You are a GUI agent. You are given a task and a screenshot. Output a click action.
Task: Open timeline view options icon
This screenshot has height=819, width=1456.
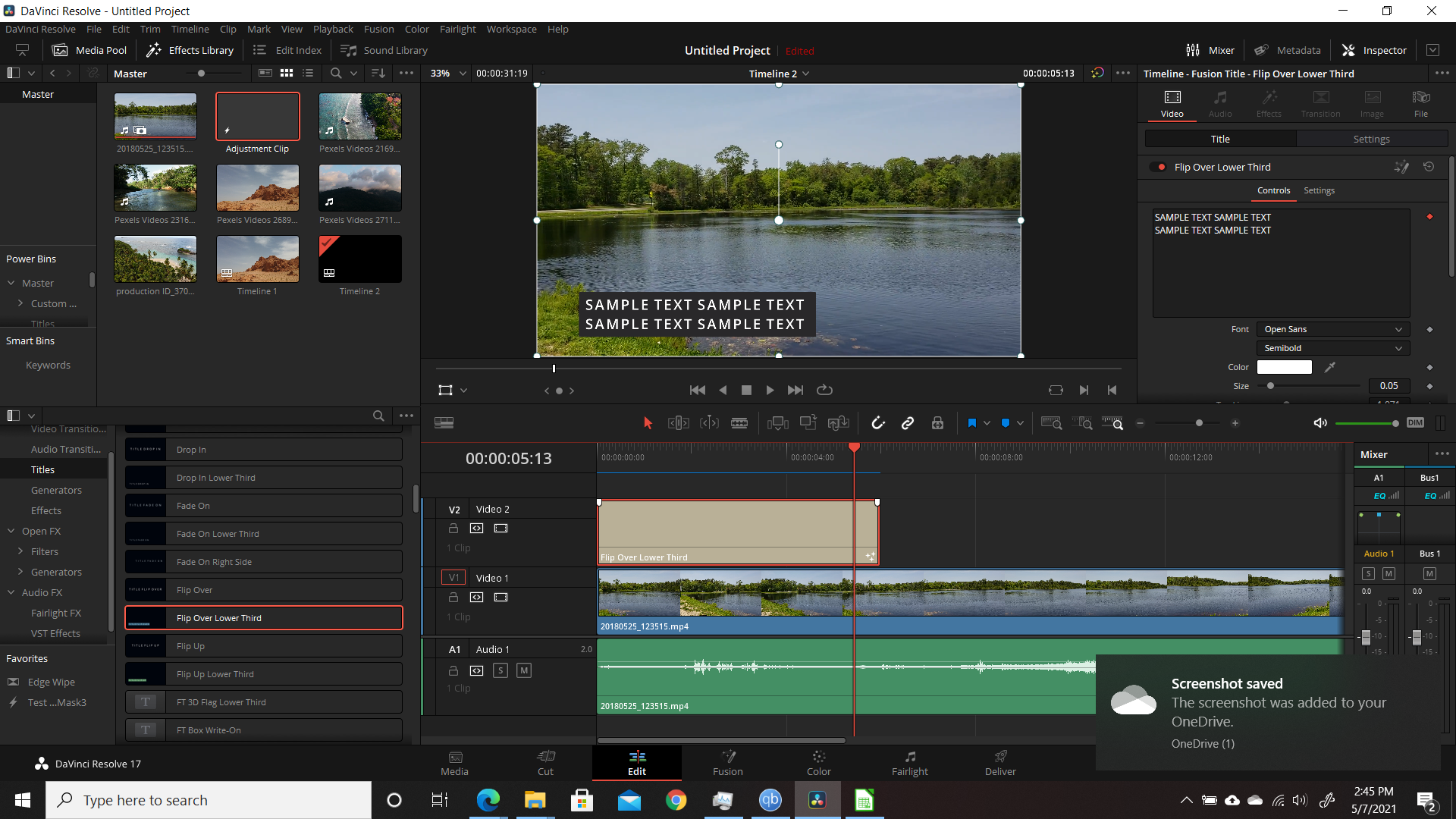[444, 423]
